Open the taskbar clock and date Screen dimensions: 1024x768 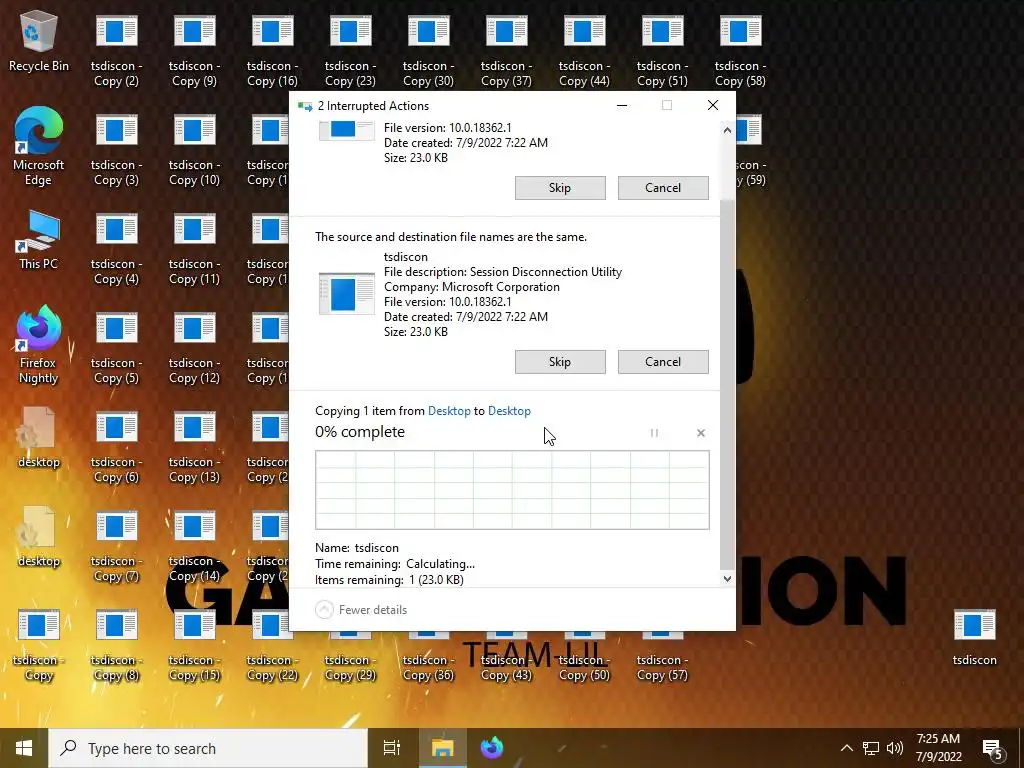pos(938,748)
